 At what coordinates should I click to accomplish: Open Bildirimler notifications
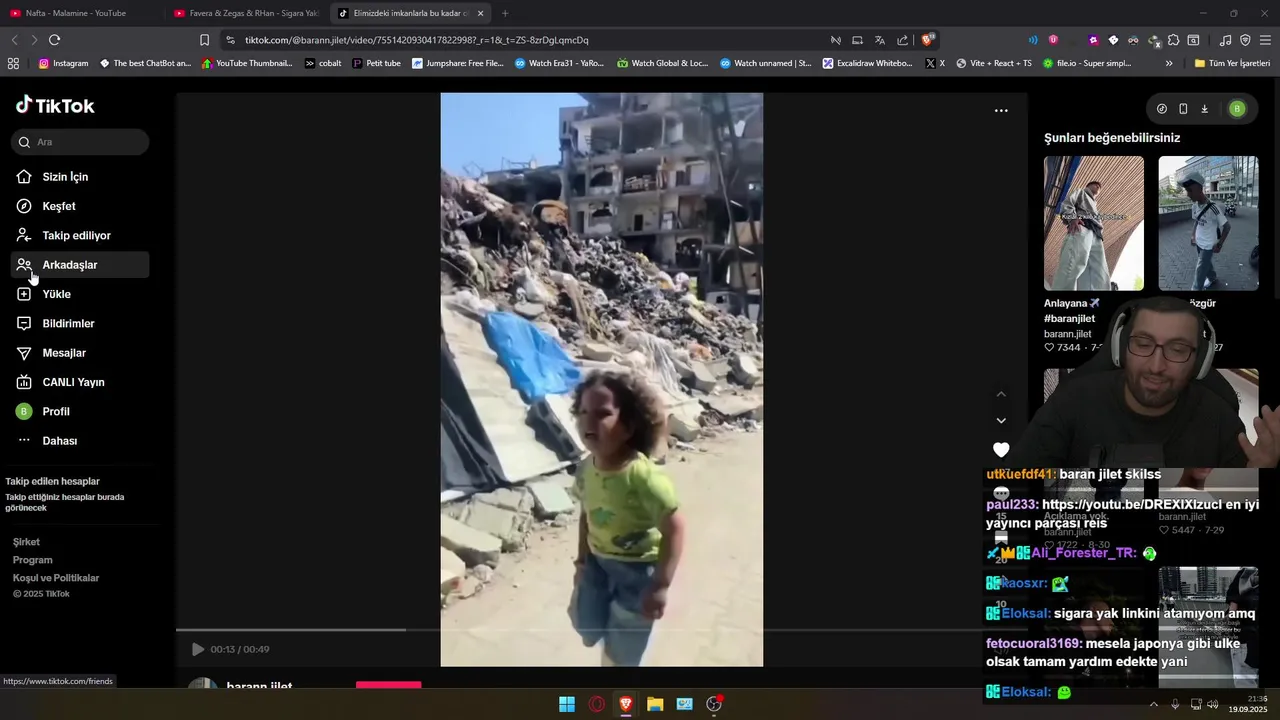pyautogui.click(x=80, y=323)
